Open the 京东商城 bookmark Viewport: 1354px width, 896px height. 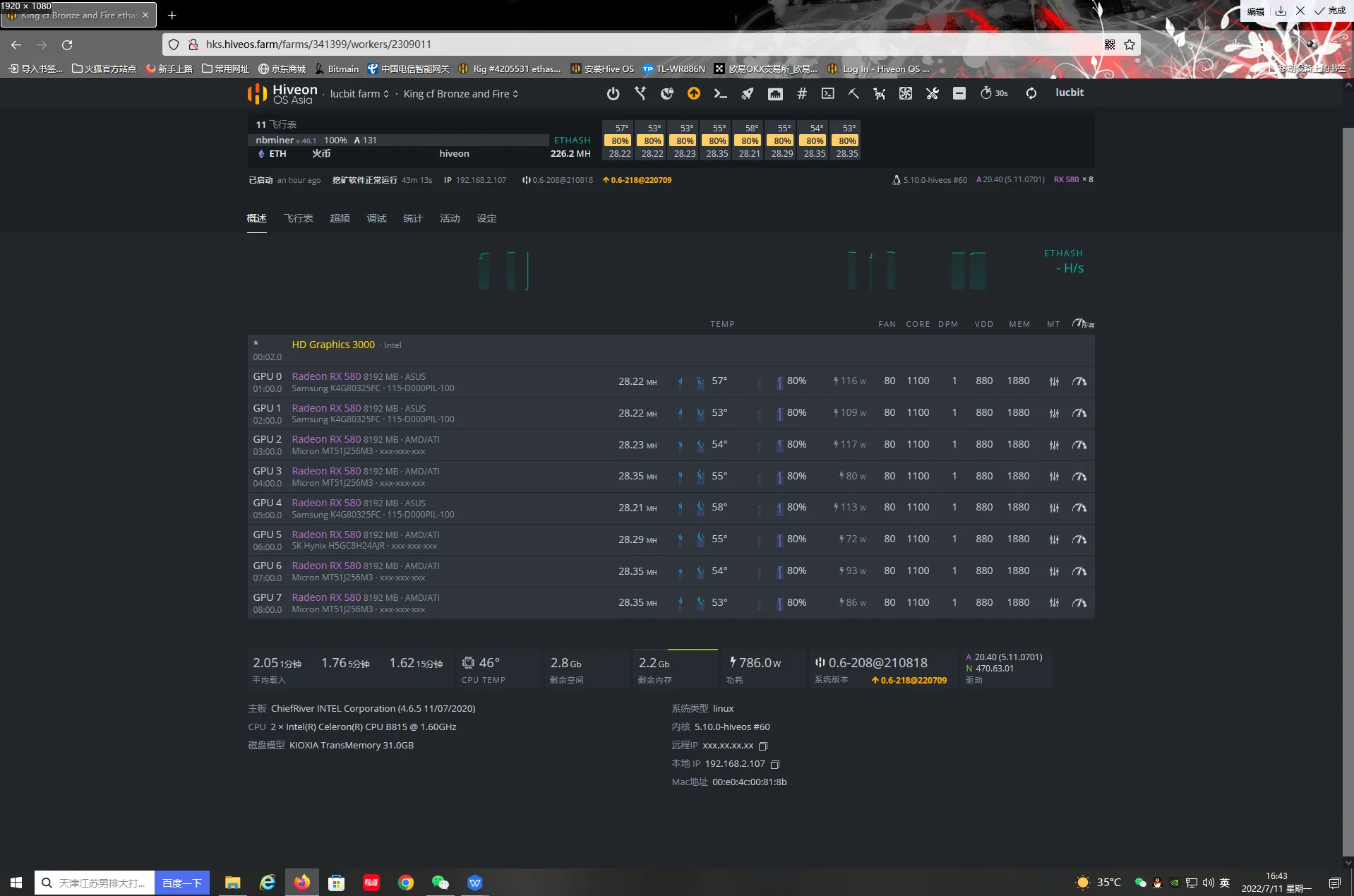[x=282, y=68]
